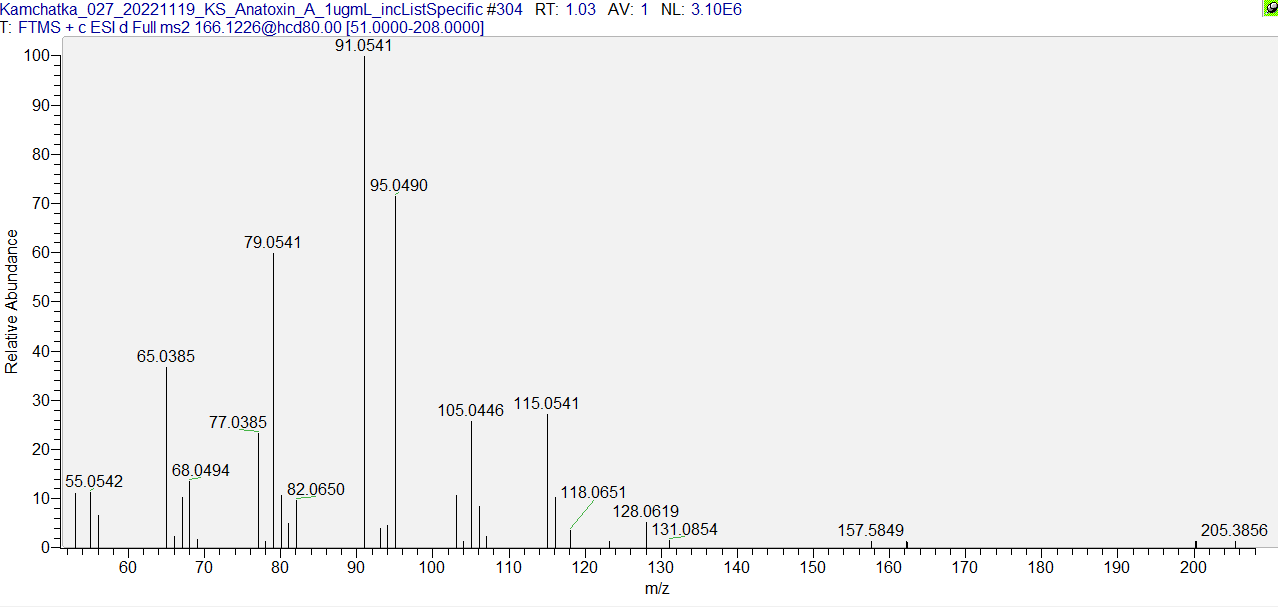The height and width of the screenshot is (607, 1278).
Task: Click the 105.0446 peak label
Action: (x=471, y=411)
